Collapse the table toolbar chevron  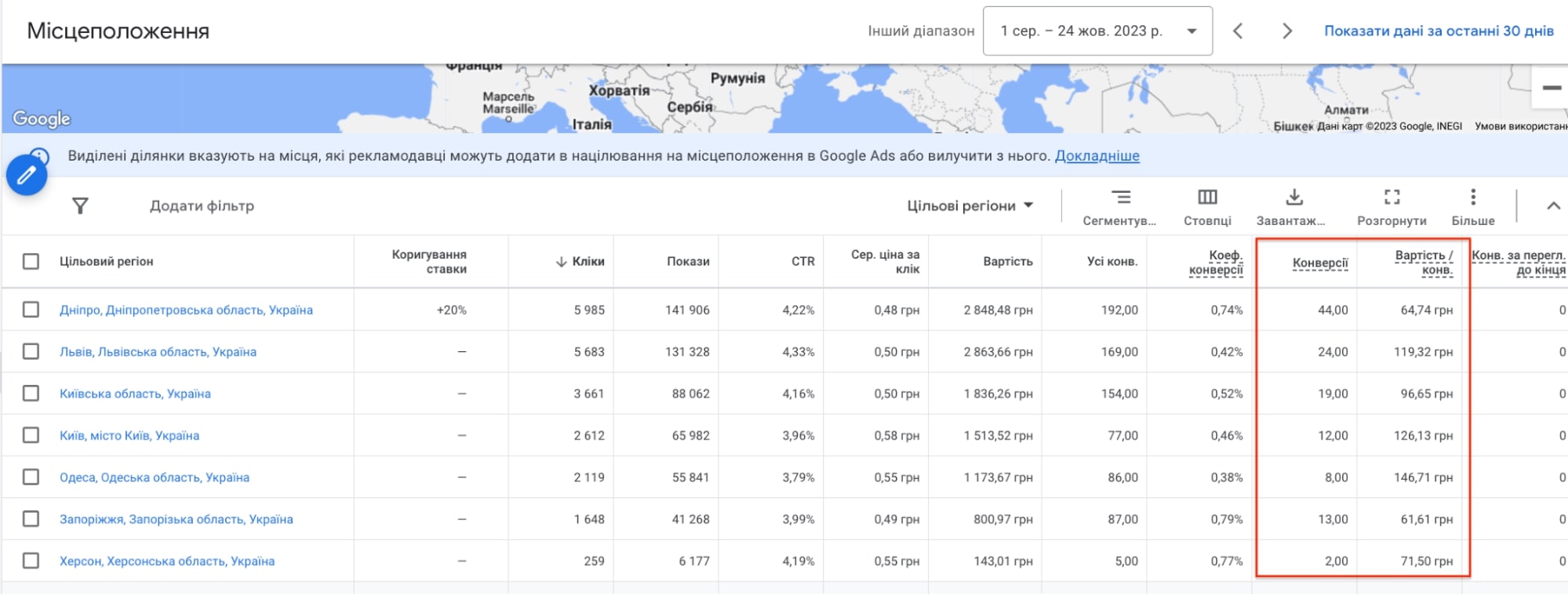[x=1552, y=206]
